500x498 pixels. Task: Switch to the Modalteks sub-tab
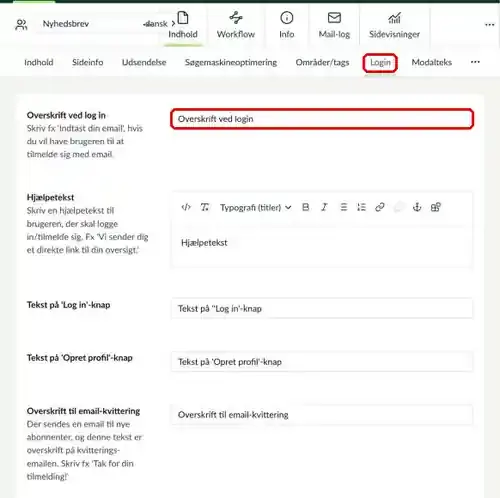(432, 62)
